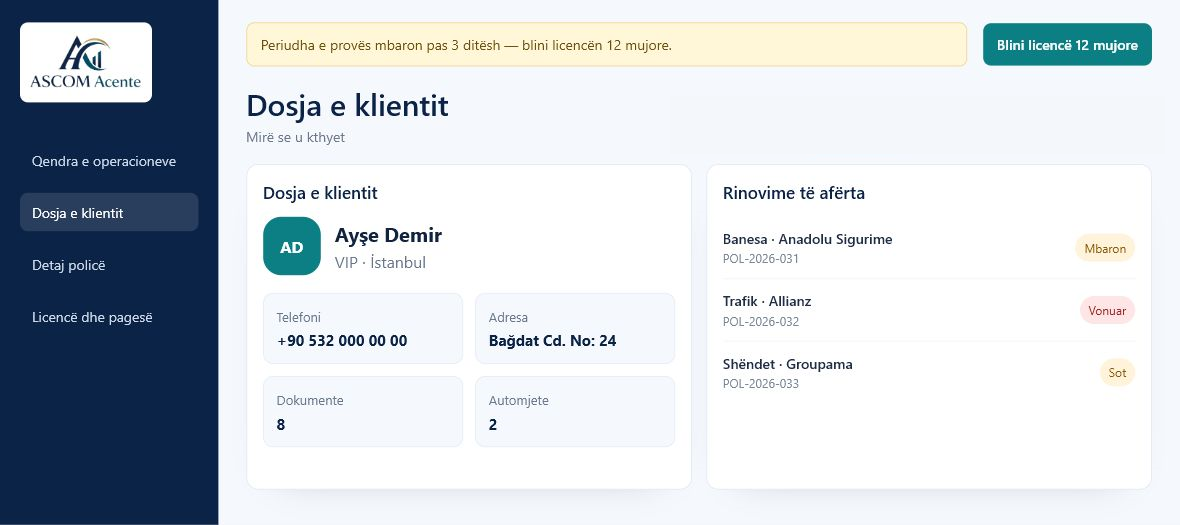Viewport: 1180px width, 525px height.
Task: Click the VIP · İstanbul label
Action: coord(380,262)
